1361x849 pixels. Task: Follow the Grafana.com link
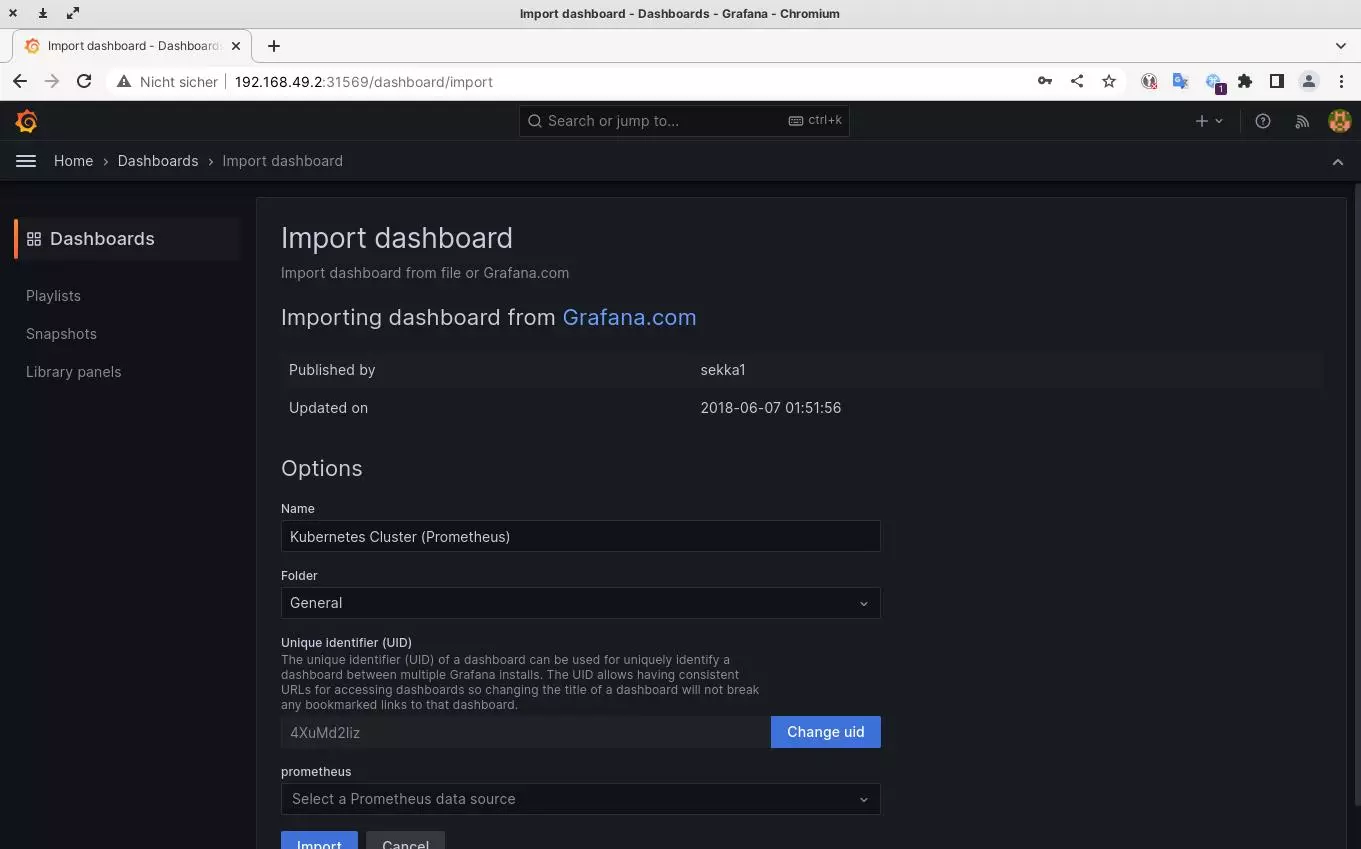(629, 318)
